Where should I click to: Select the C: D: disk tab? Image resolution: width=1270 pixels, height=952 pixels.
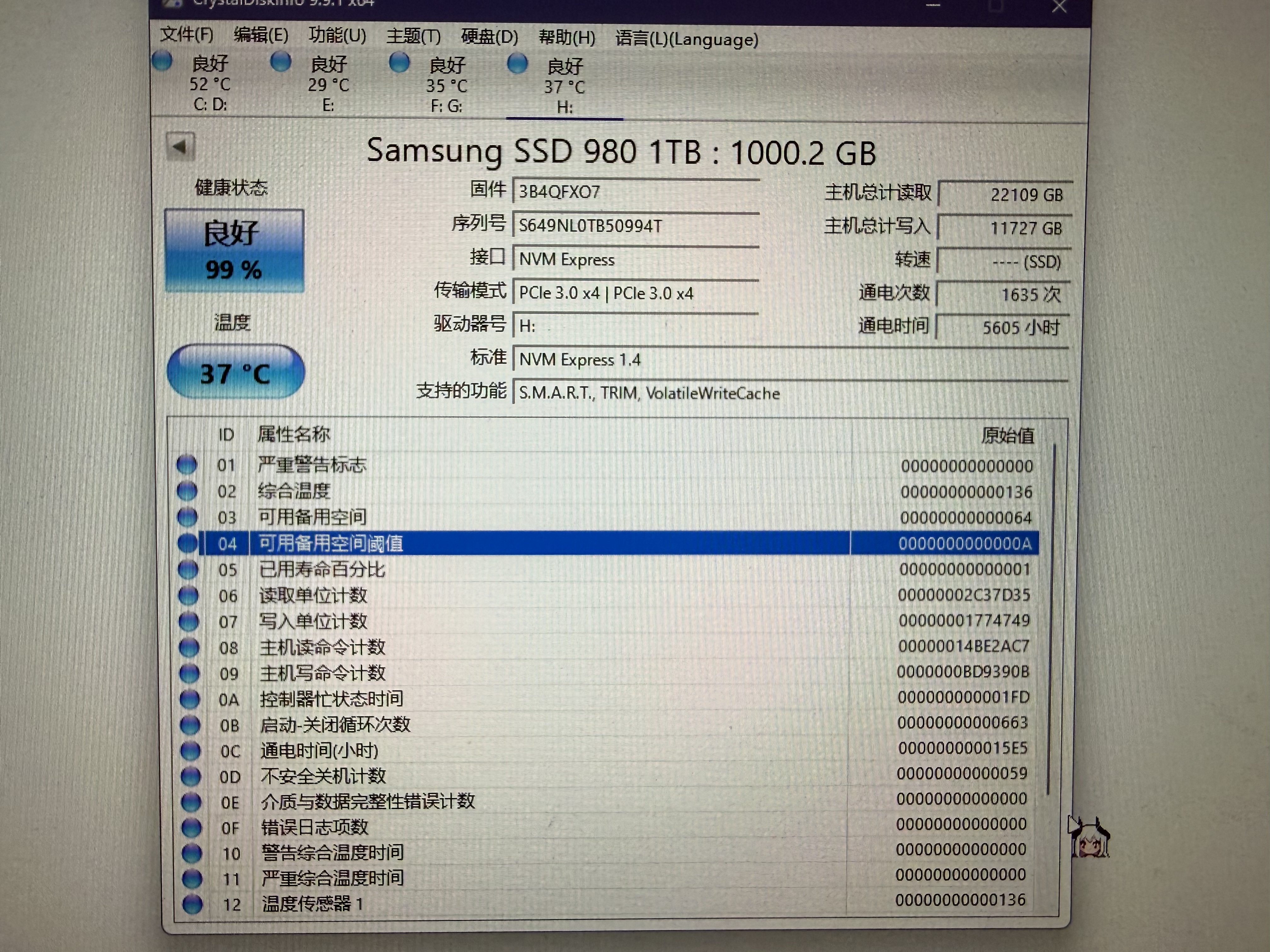[209, 83]
